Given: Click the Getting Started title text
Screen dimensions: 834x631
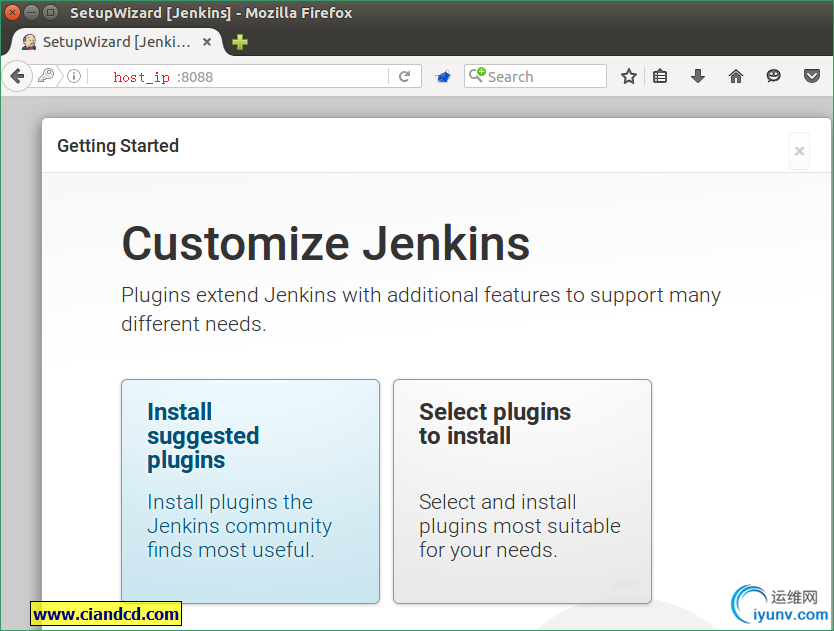Looking at the screenshot, I should 118,146.
